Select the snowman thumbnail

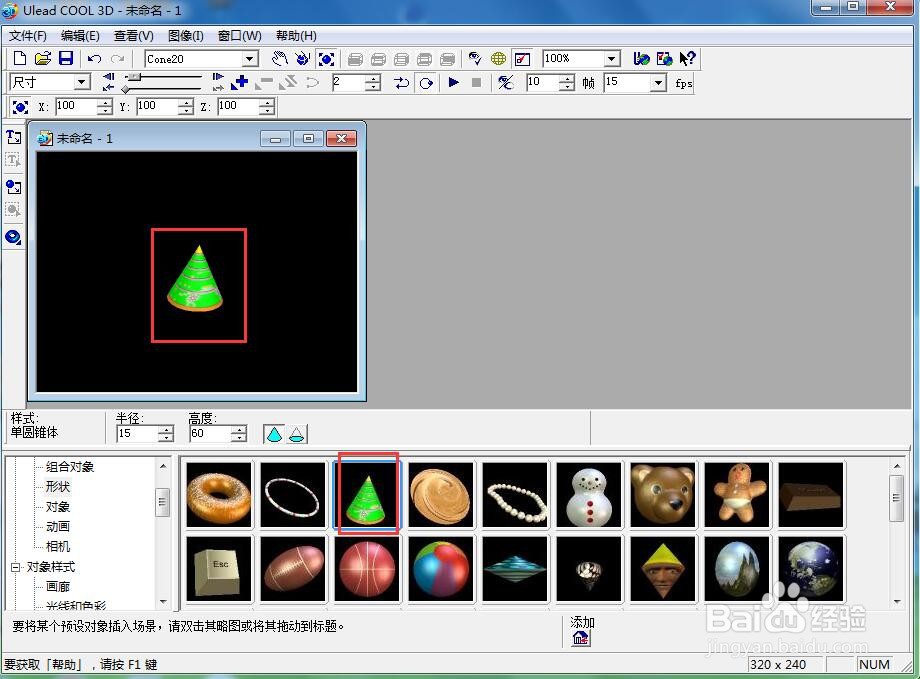[x=589, y=495]
